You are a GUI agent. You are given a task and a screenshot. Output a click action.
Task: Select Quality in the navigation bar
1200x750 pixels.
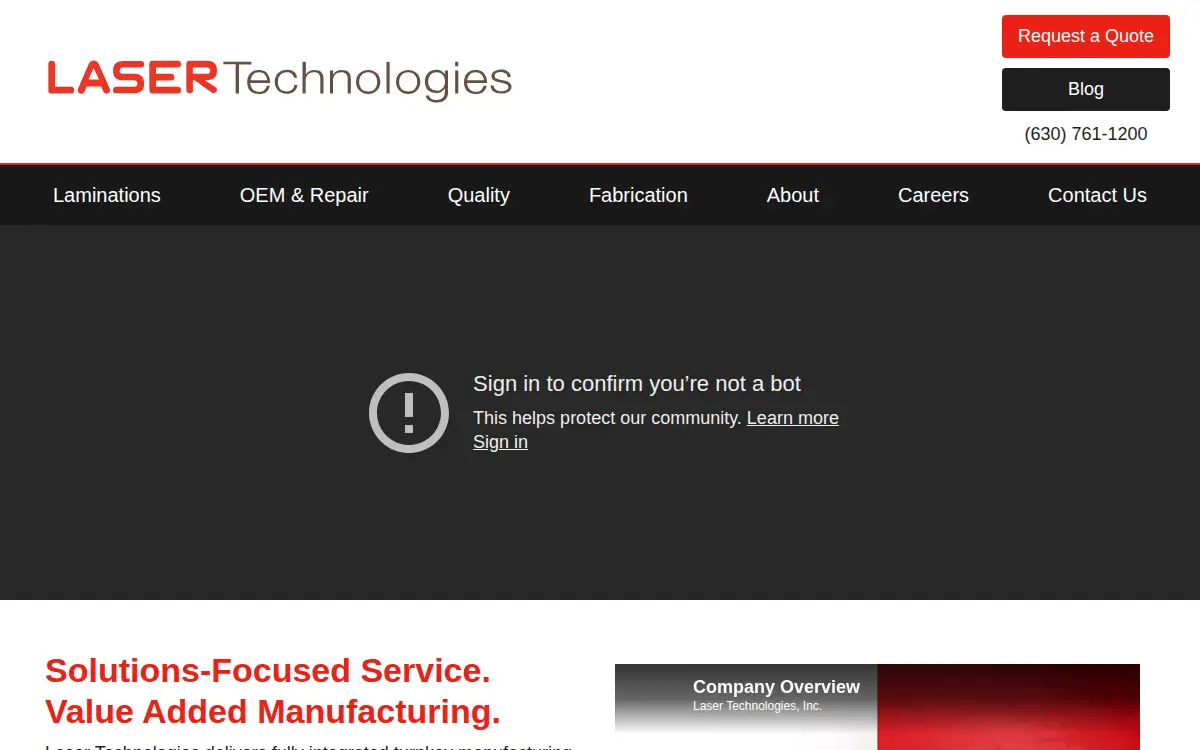479,195
